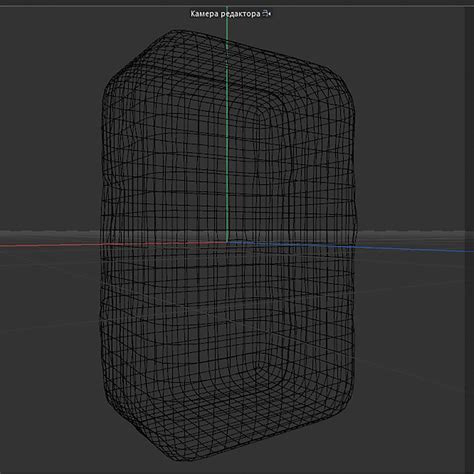Click the gray horizon band right of mesh
The image size is (474, 474).
click(x=410, y=235)
